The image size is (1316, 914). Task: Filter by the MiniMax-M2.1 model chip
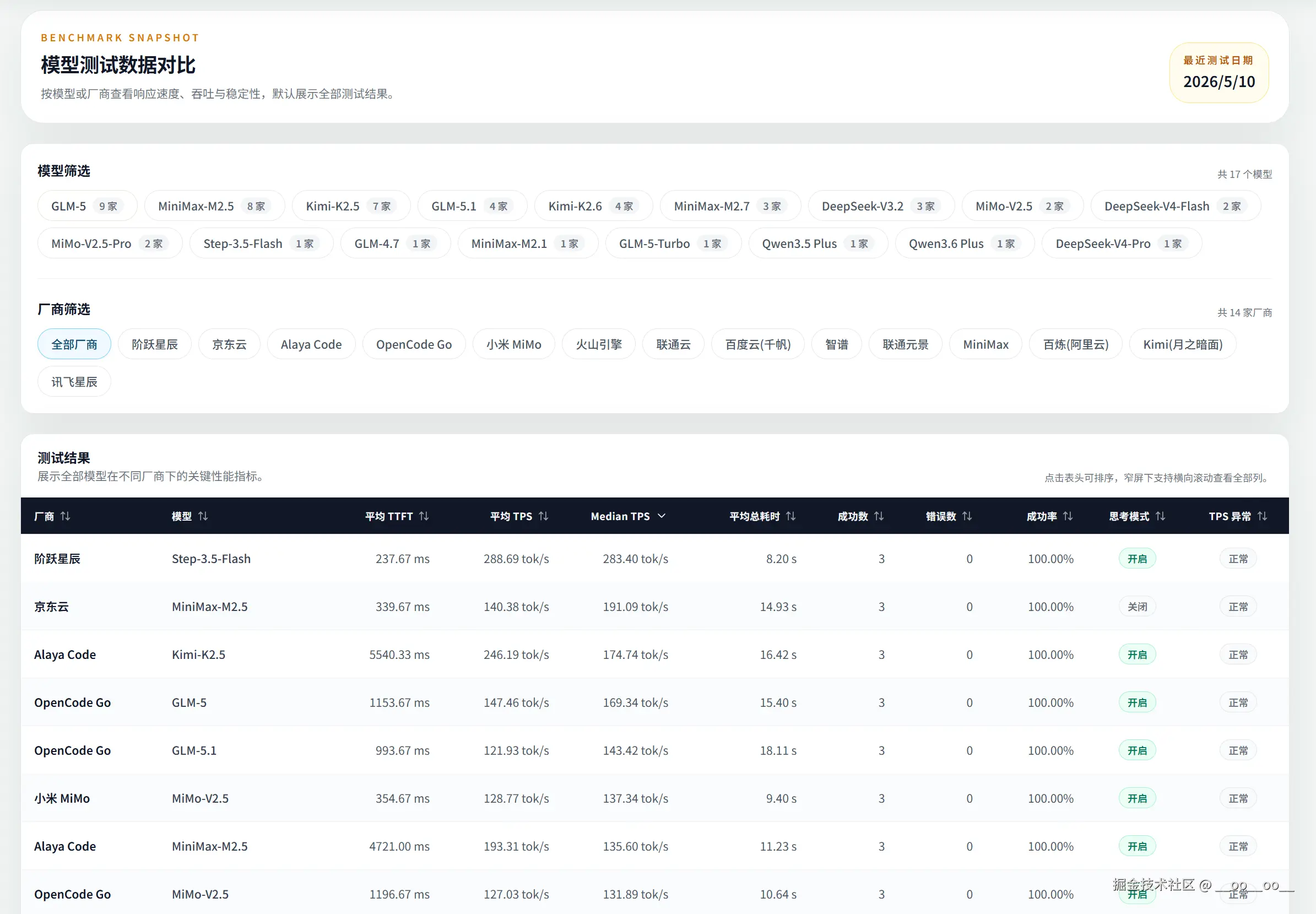pos(528,244)
